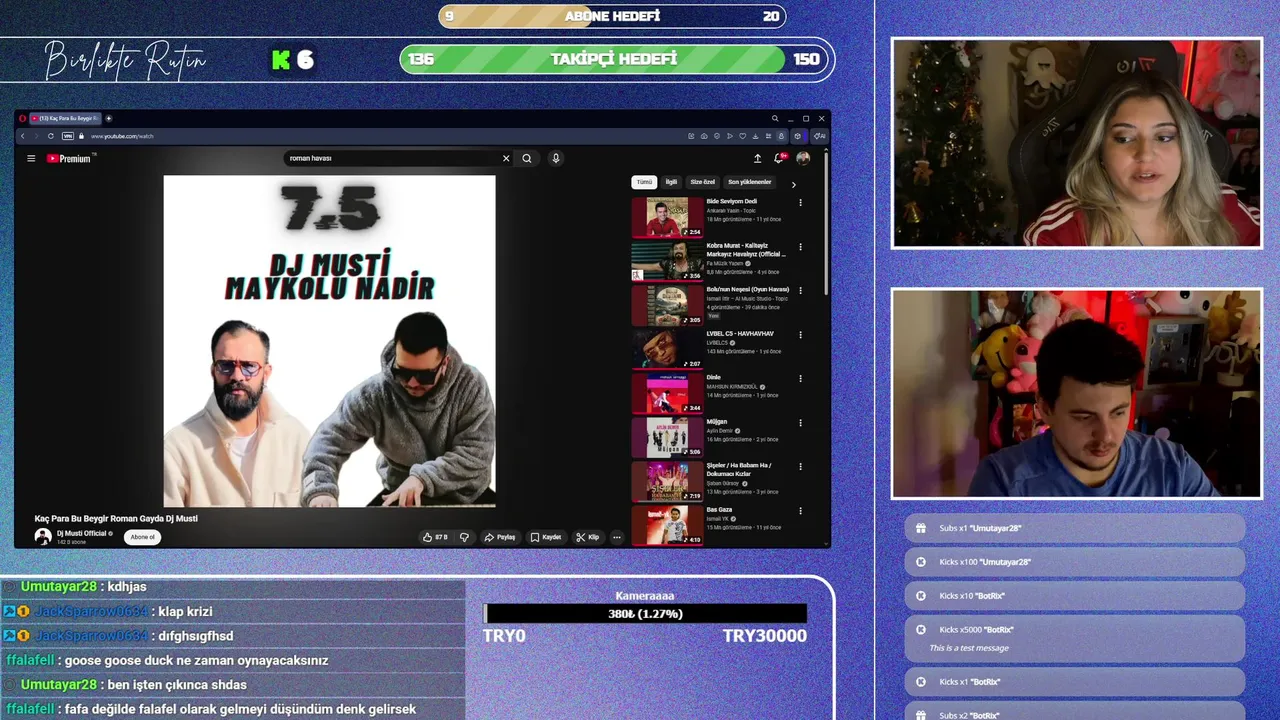The image size is (1280, 720).
Task: Open the YouTube upload/create icon
Action: [x=757, y=158]
